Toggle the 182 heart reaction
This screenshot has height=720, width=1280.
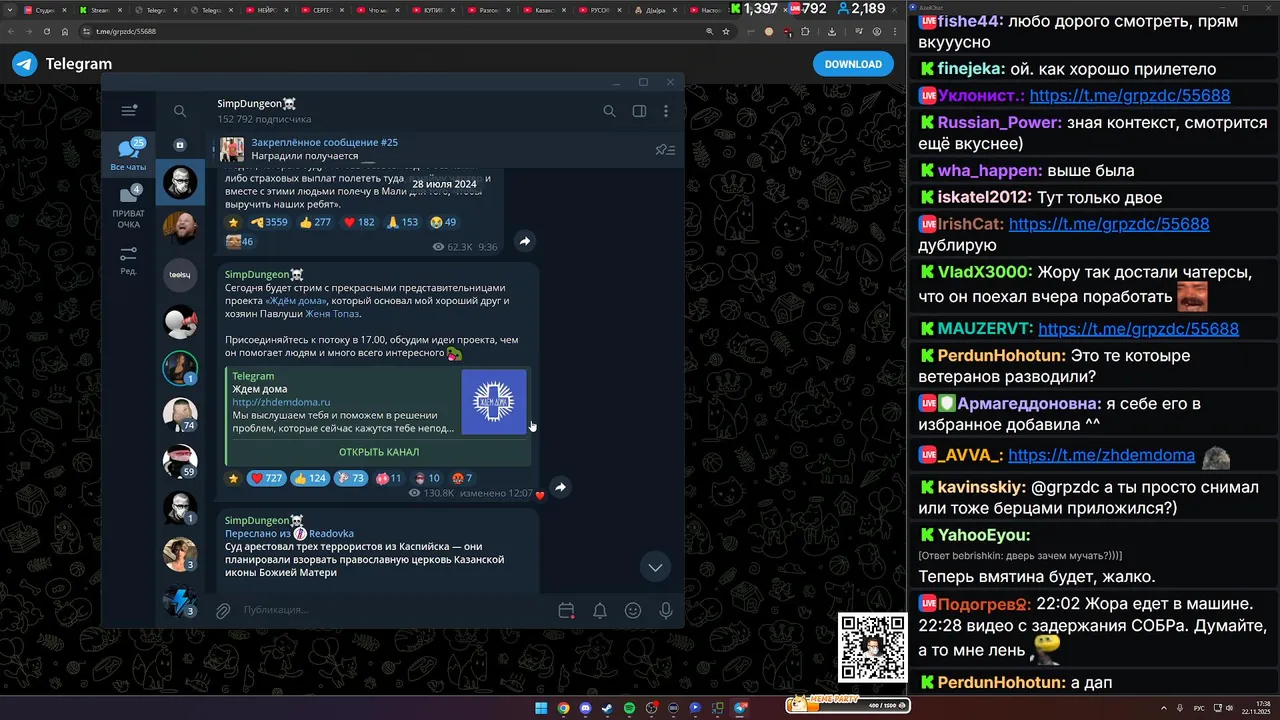[359, 222]
